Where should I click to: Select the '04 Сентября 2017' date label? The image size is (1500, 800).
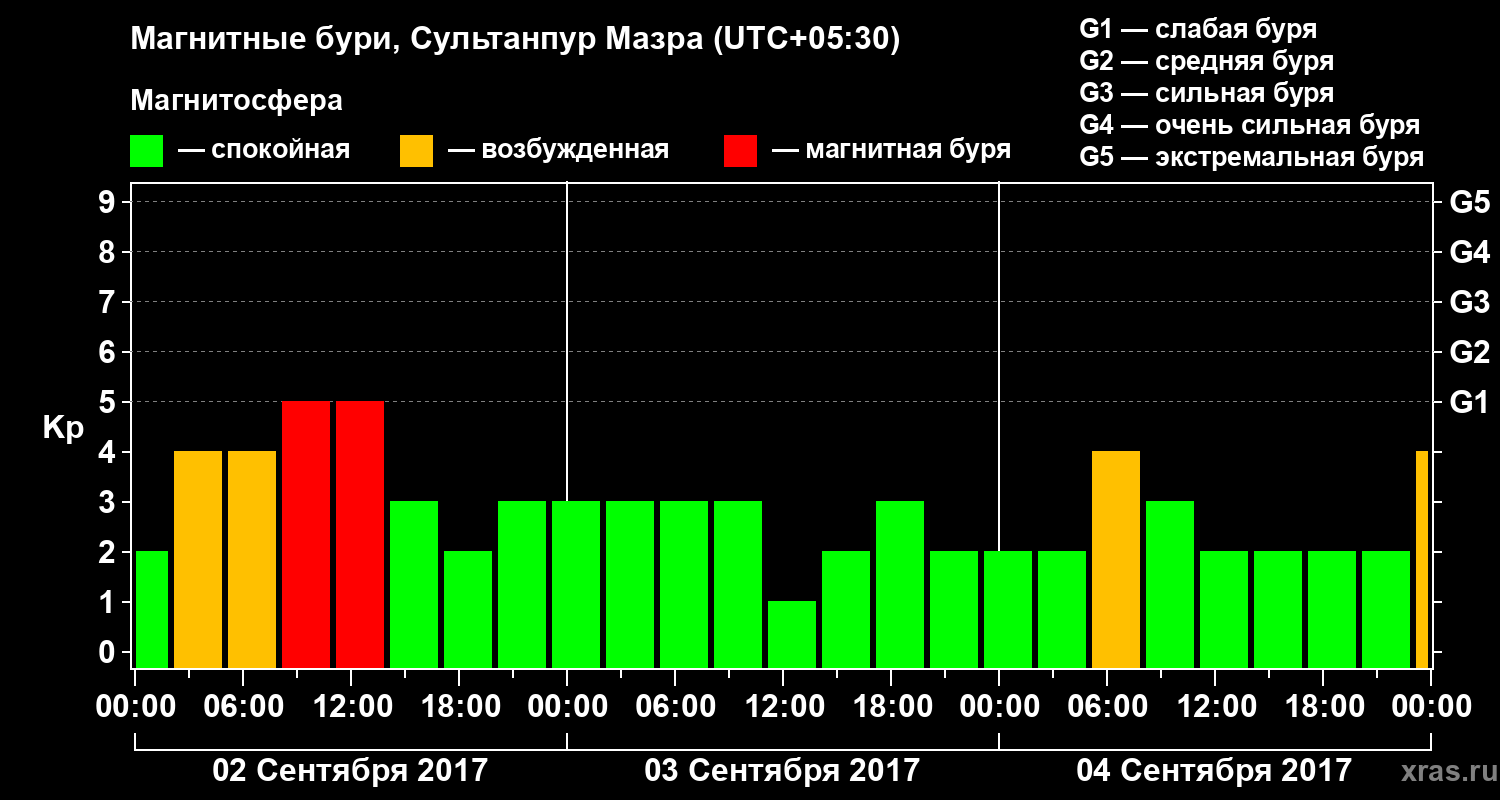pyautogui.click(x=1214, y=771)
